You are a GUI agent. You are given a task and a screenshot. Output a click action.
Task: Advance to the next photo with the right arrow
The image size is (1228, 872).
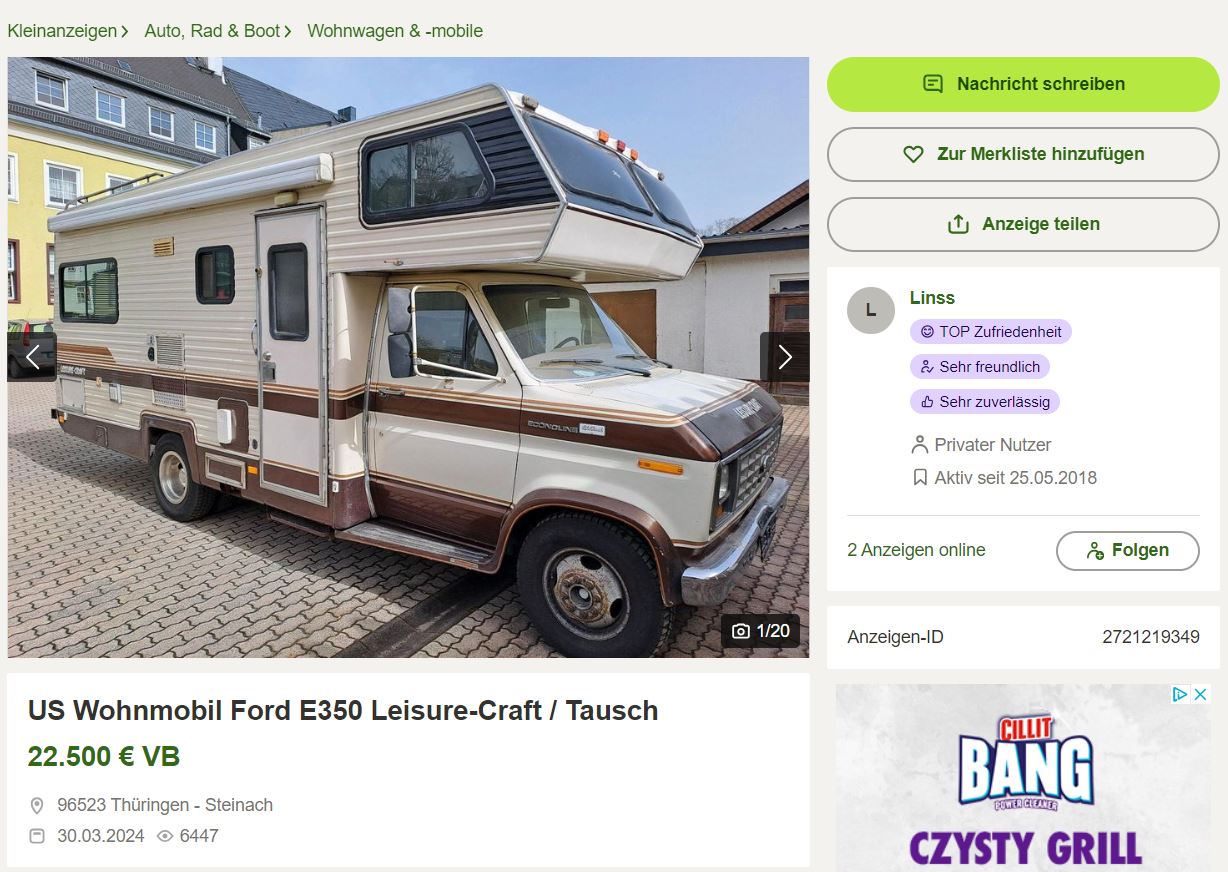tap(785, 357)
